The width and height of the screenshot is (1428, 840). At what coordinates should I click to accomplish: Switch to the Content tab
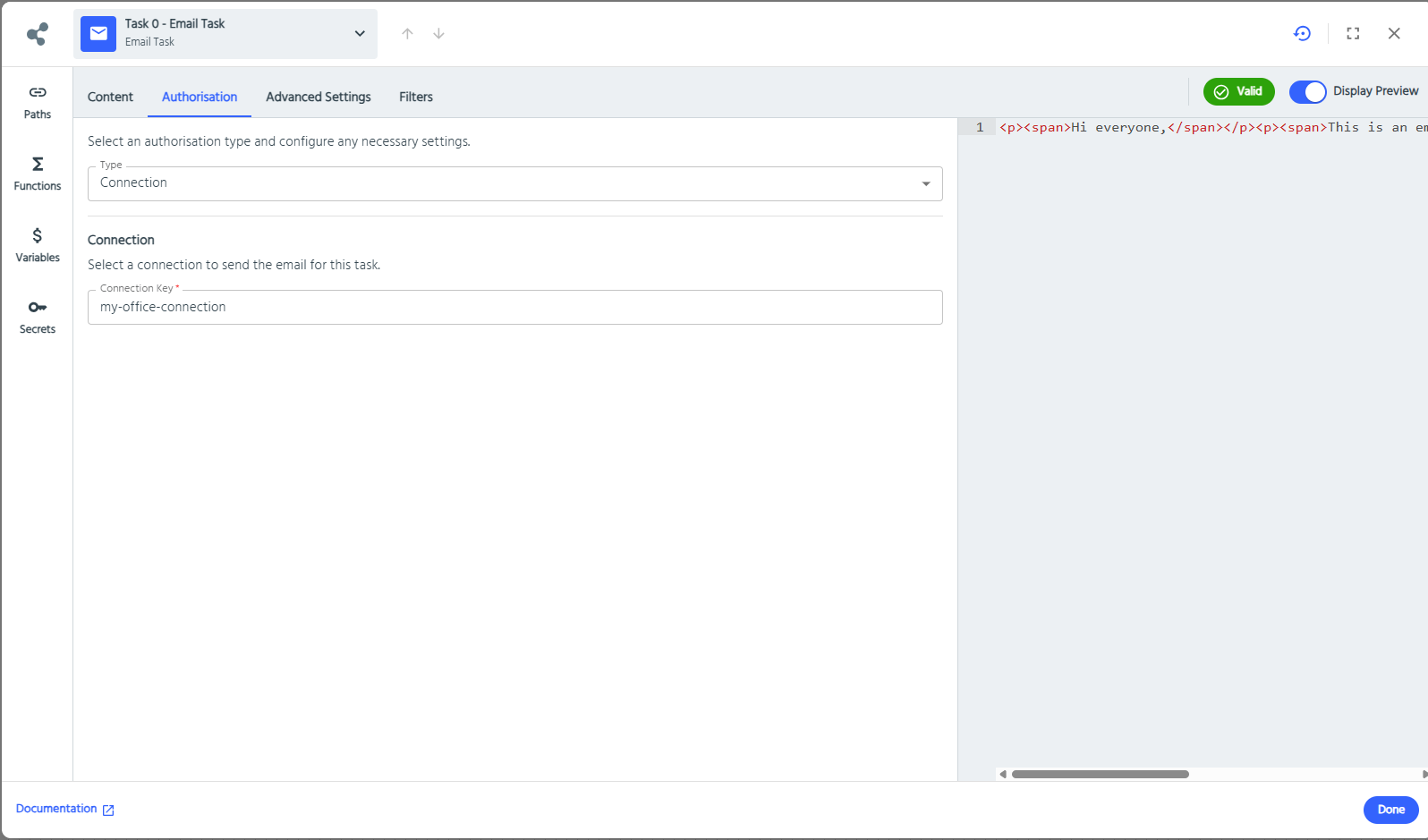(110, 97)
